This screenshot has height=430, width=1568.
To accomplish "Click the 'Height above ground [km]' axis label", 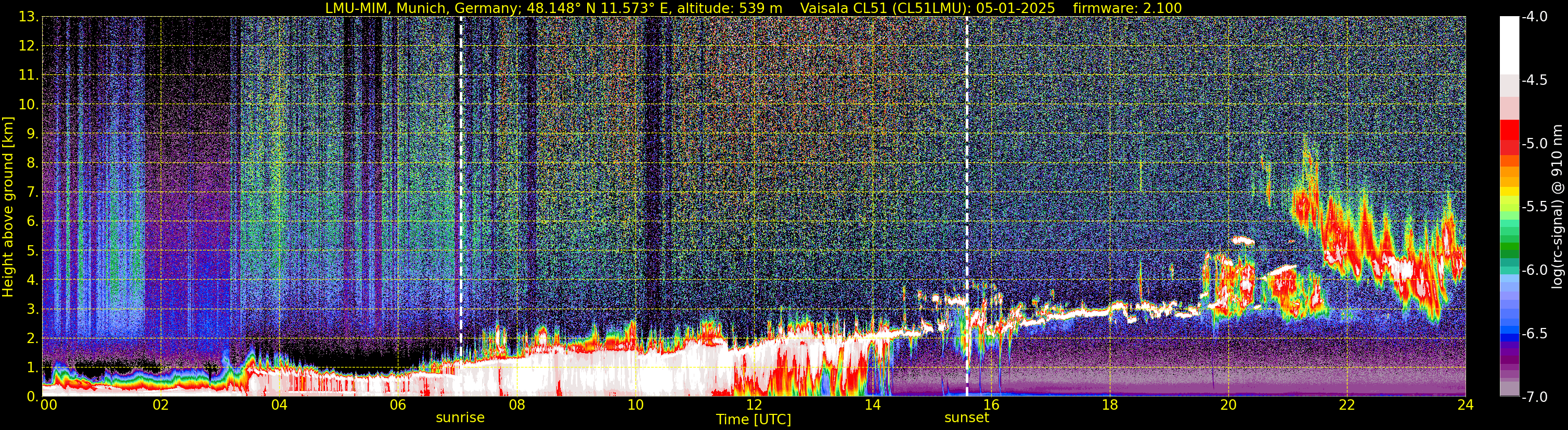I will point(8,207).
